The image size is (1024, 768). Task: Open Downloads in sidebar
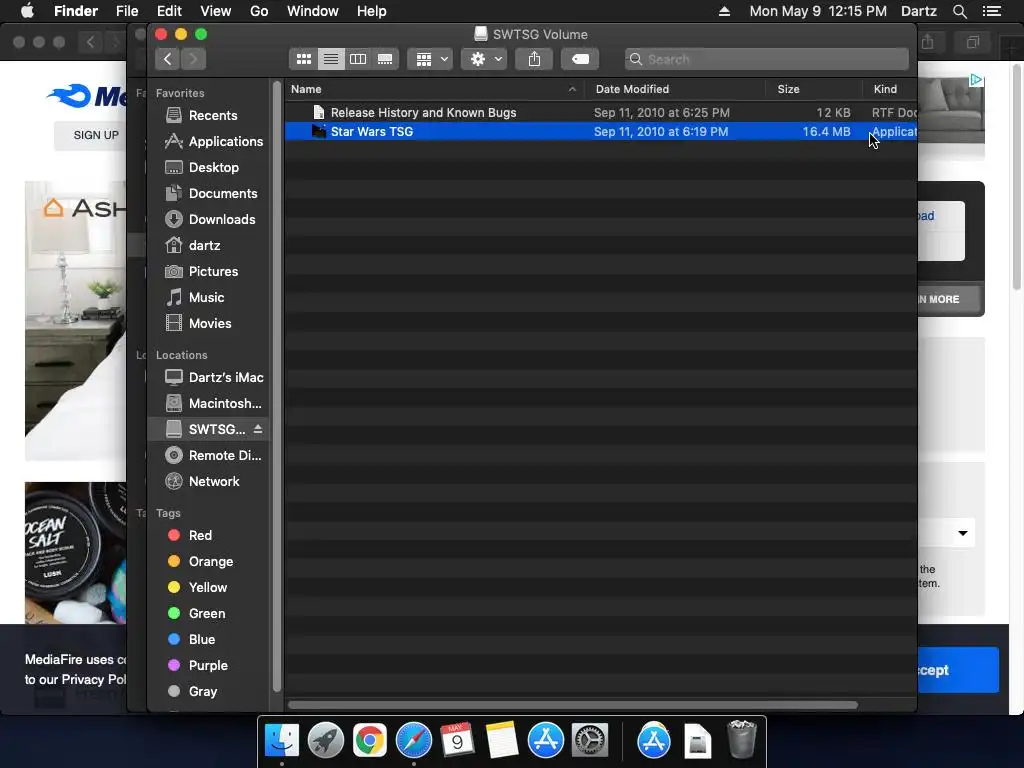(x=209, y=219)
